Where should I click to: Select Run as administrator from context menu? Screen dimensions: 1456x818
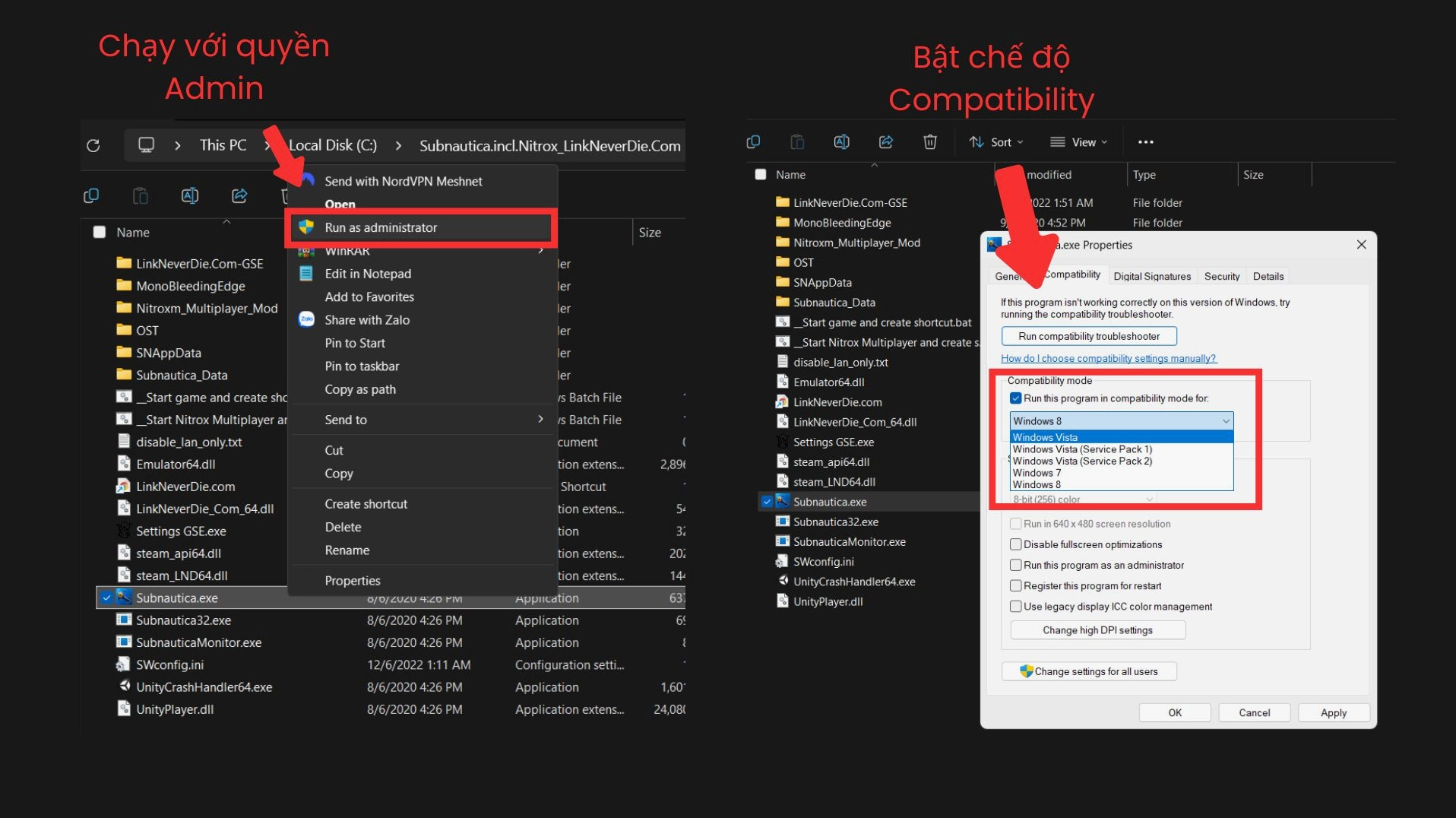coord(381,227)
